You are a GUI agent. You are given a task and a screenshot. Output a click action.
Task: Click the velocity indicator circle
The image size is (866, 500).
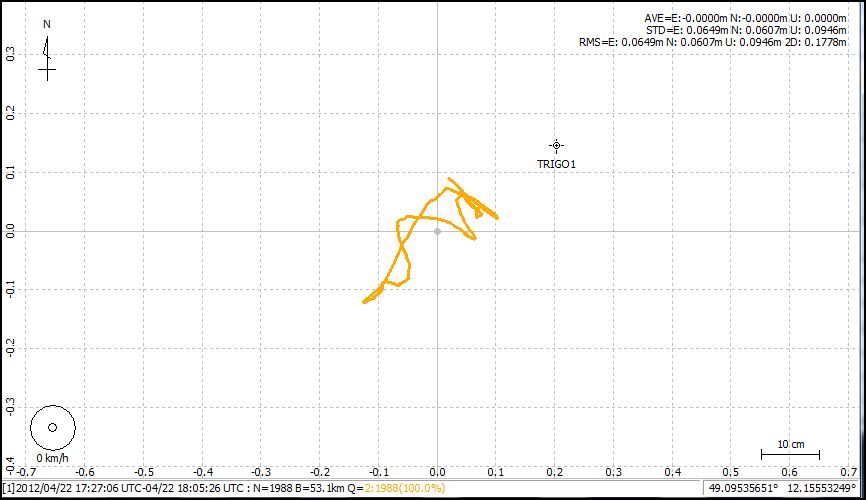coord(53,428)
